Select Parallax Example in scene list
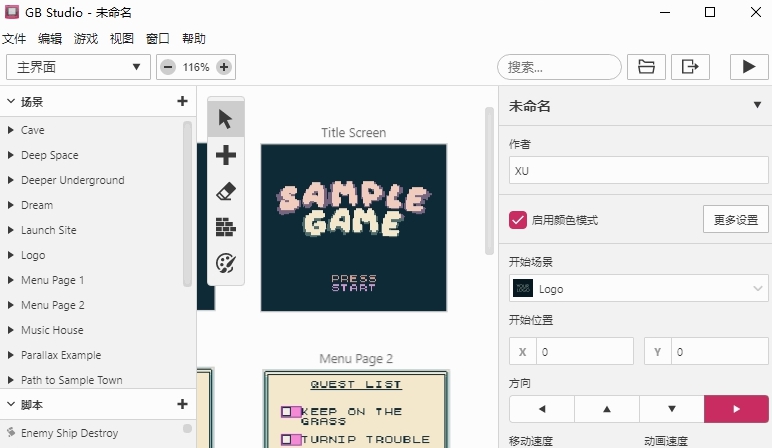Screen dimensions: 772x448 point(61,355)
